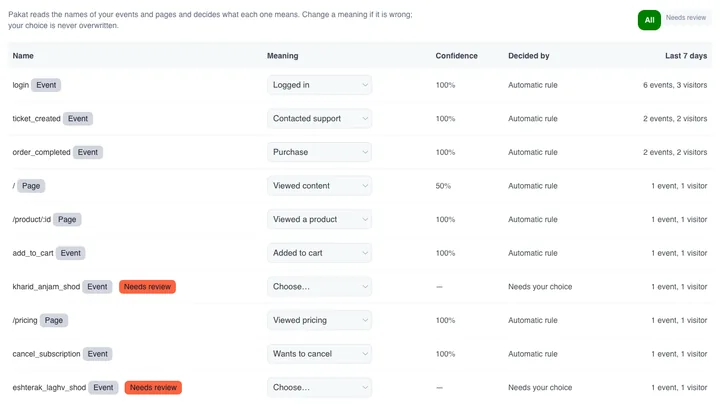Click the Page tag beside /product/:id
720x405 pixels.
pos(67,219)
